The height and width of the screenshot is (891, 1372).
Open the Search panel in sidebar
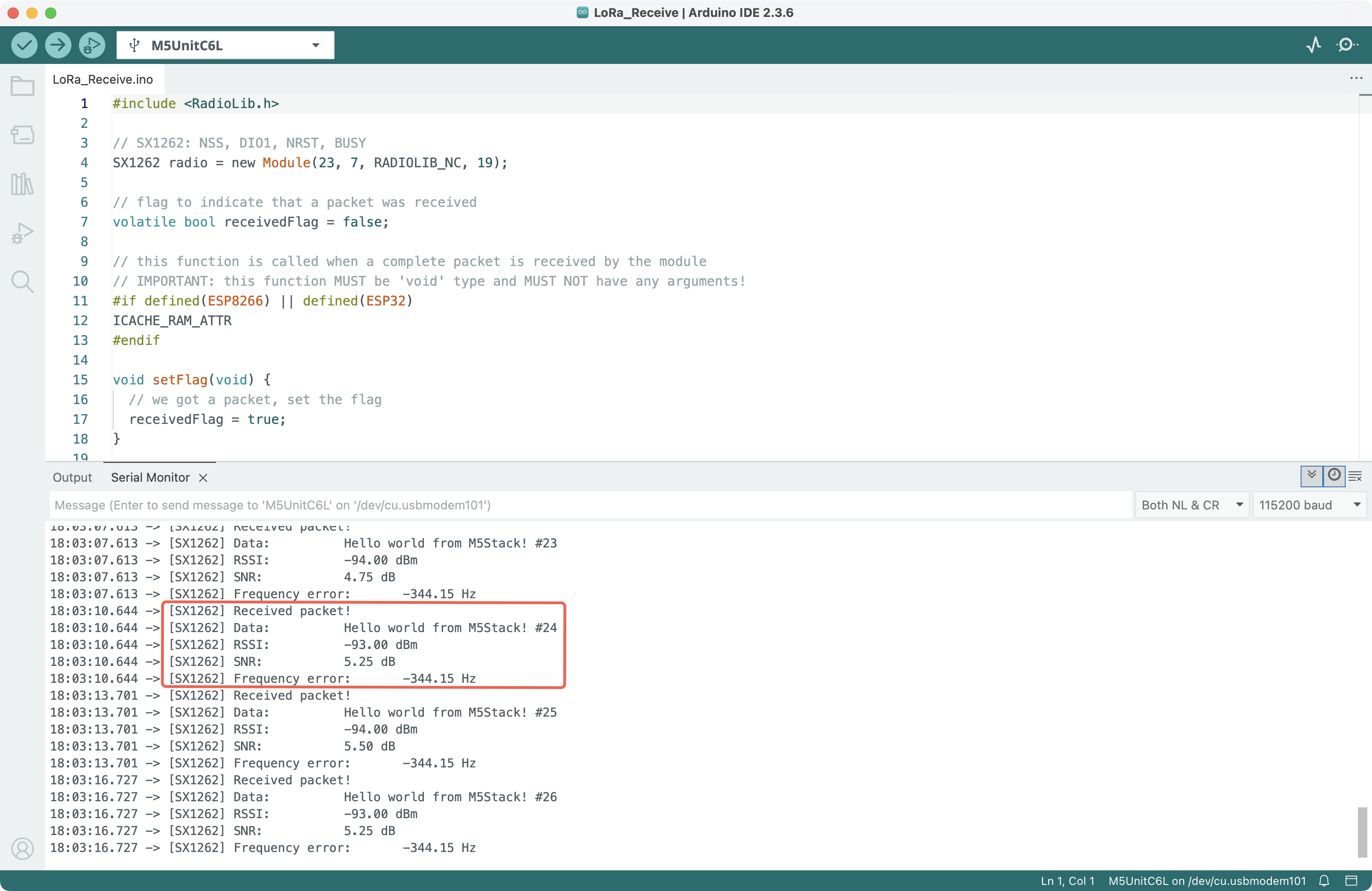click(x=23, y=282)
